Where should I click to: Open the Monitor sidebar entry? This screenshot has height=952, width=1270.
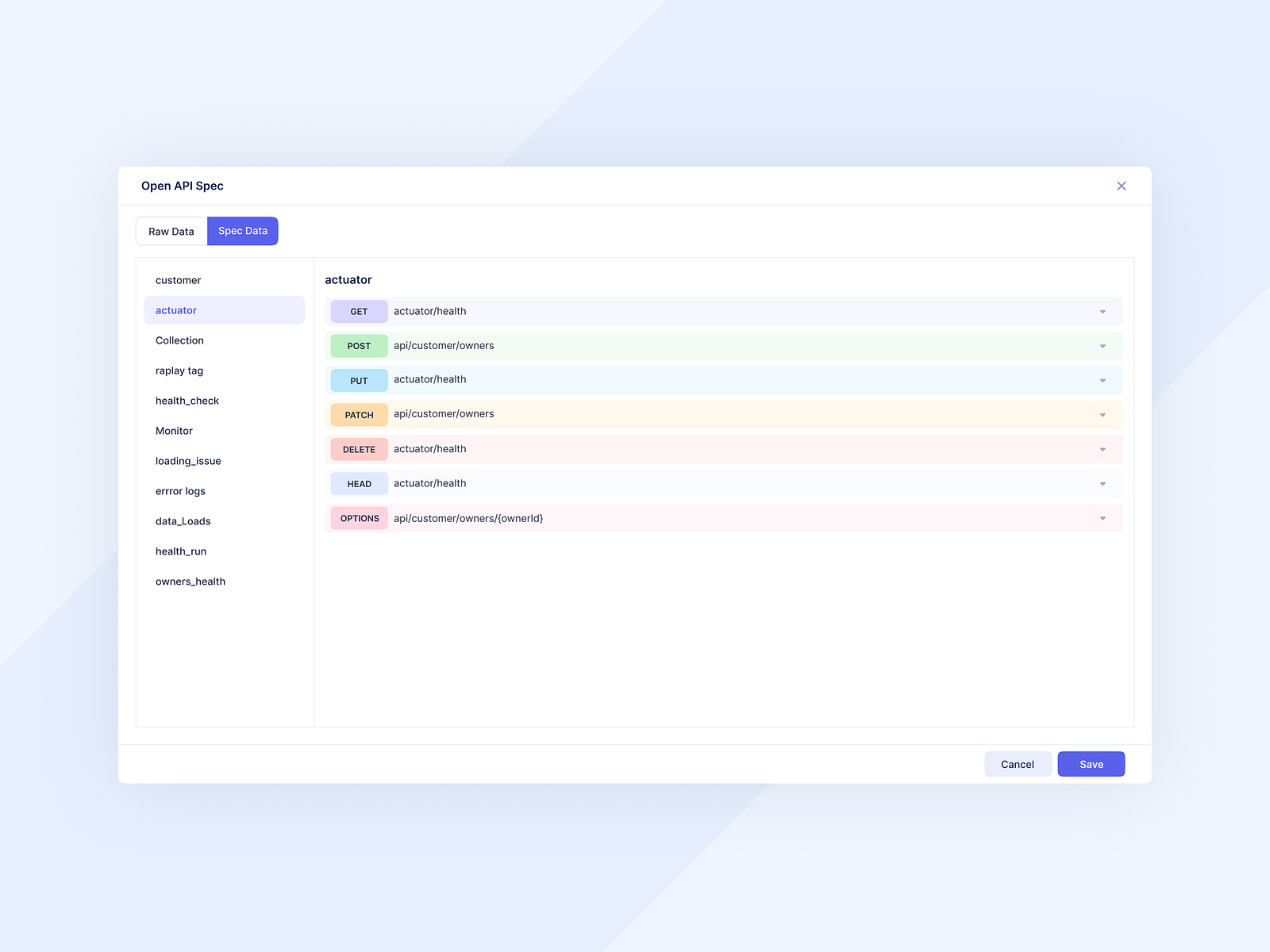(225, 431)
